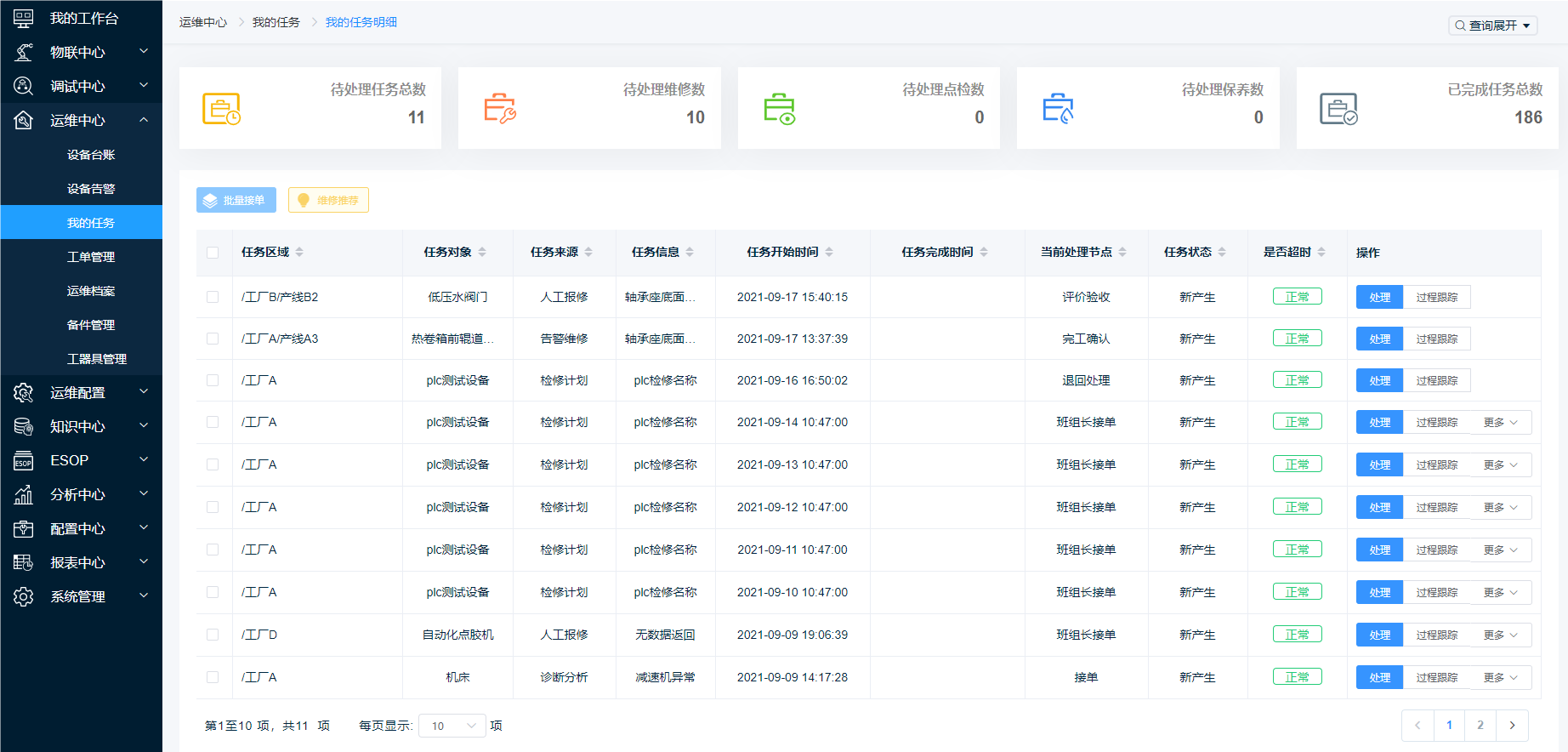Viewport: 1568px width, 752px height.
Task: Expand the 知识中心 menu chevron
Action: pos(144,426)
